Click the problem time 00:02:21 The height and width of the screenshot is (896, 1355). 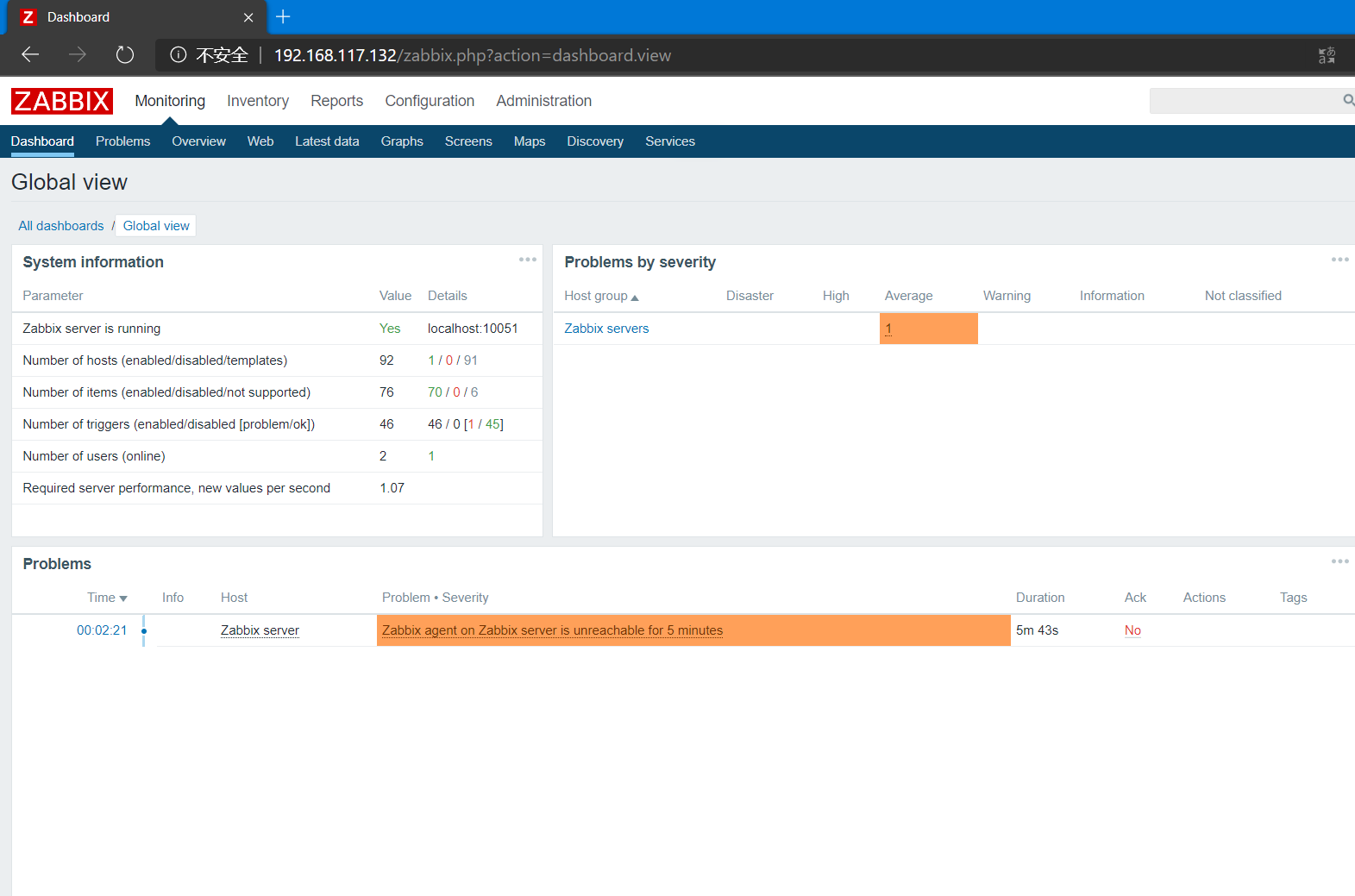[x=102, y=630]
